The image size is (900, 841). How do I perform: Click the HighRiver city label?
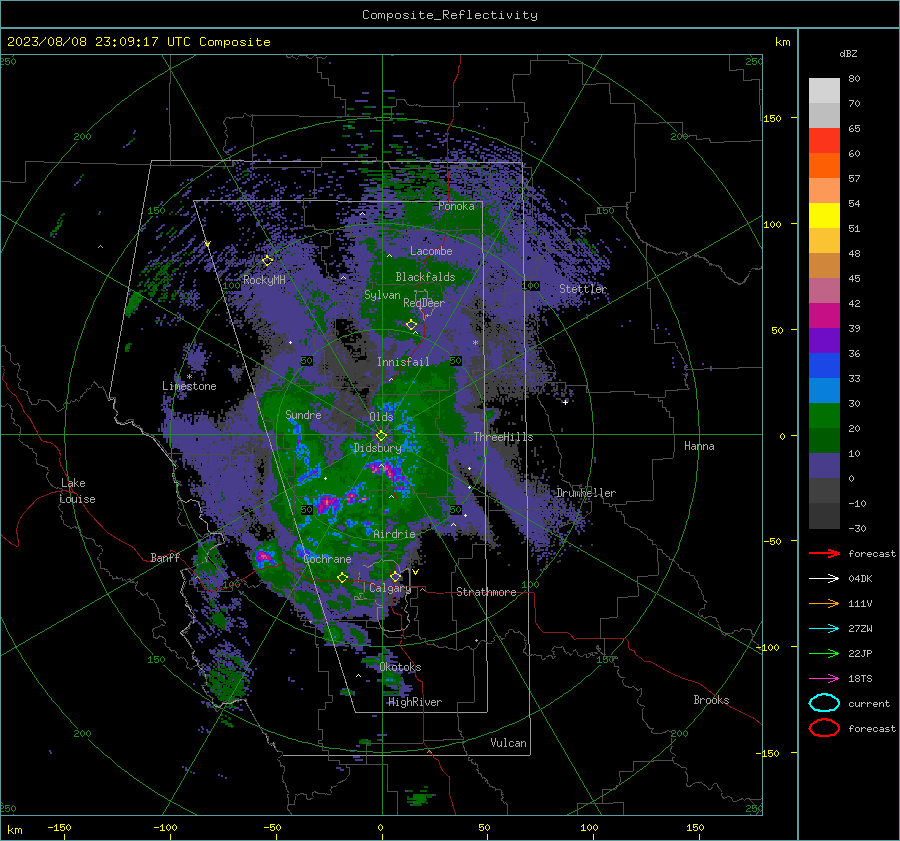pos(415,702)
